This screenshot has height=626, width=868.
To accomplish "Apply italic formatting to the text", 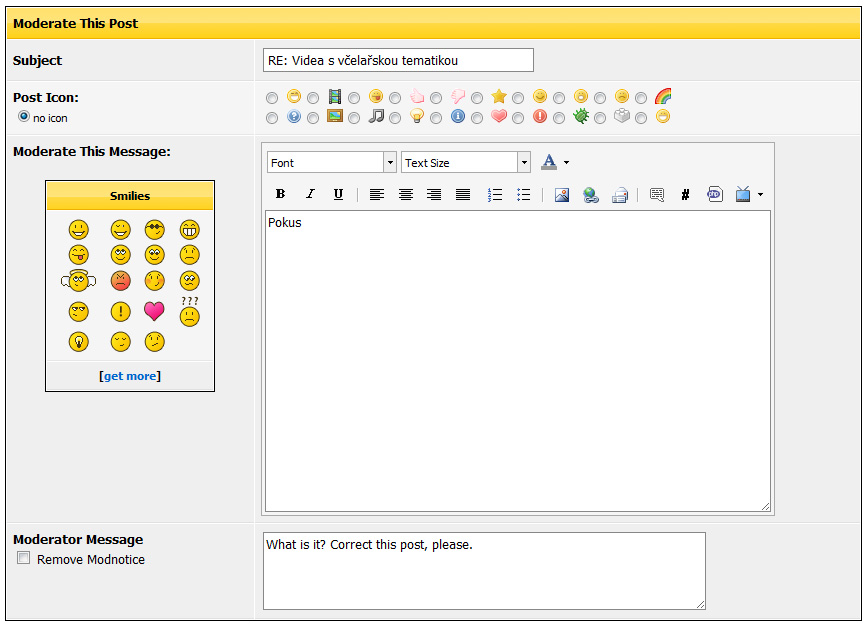I will pos(310,195).
